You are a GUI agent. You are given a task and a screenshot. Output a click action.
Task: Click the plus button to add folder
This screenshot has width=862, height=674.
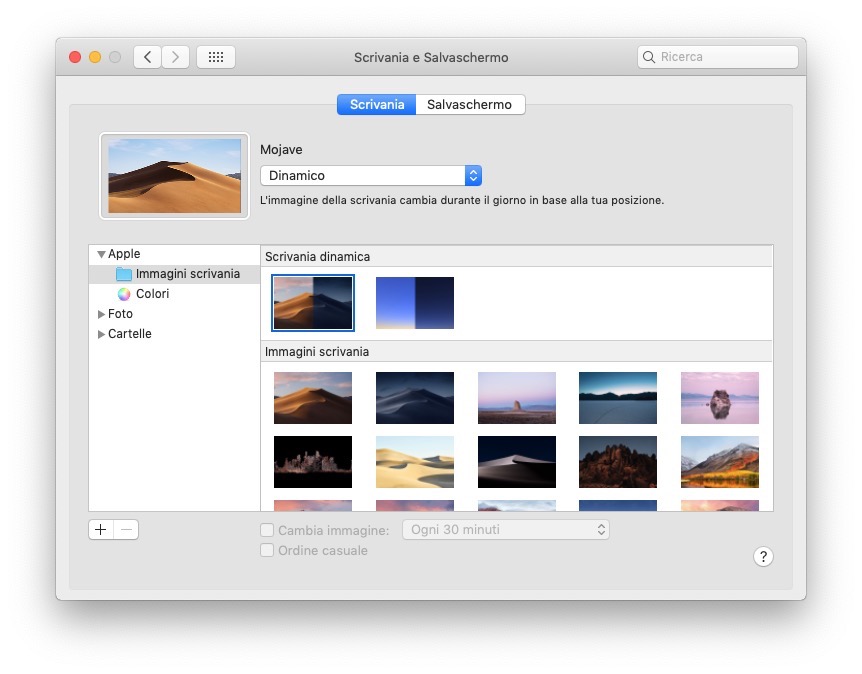pos(101,530)
